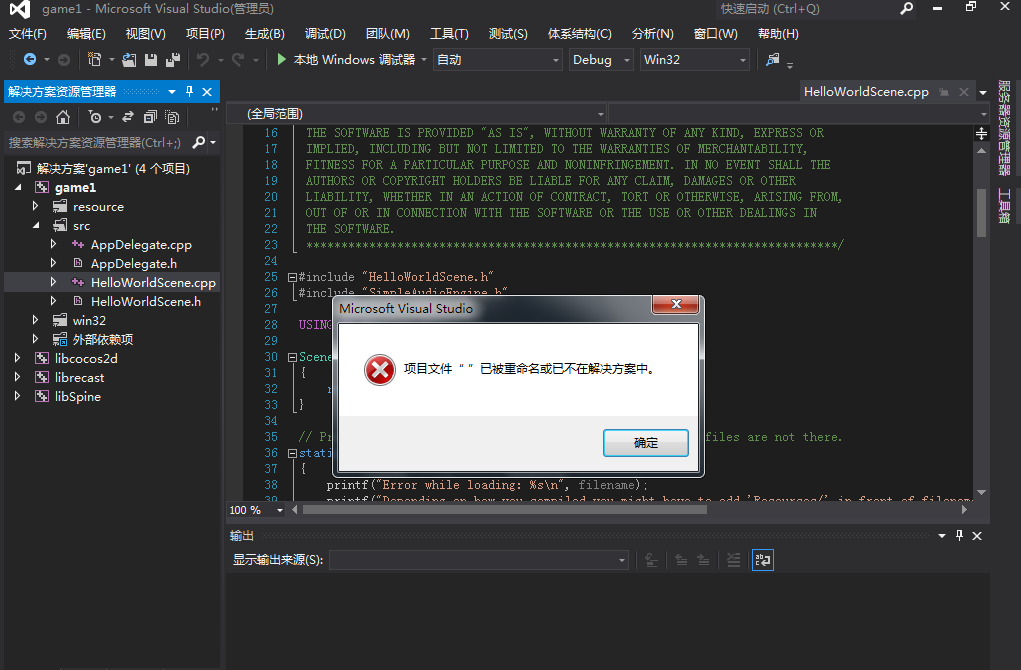1021x670 pixels.
Task: Collapse the src folder node
Action: 36,225
